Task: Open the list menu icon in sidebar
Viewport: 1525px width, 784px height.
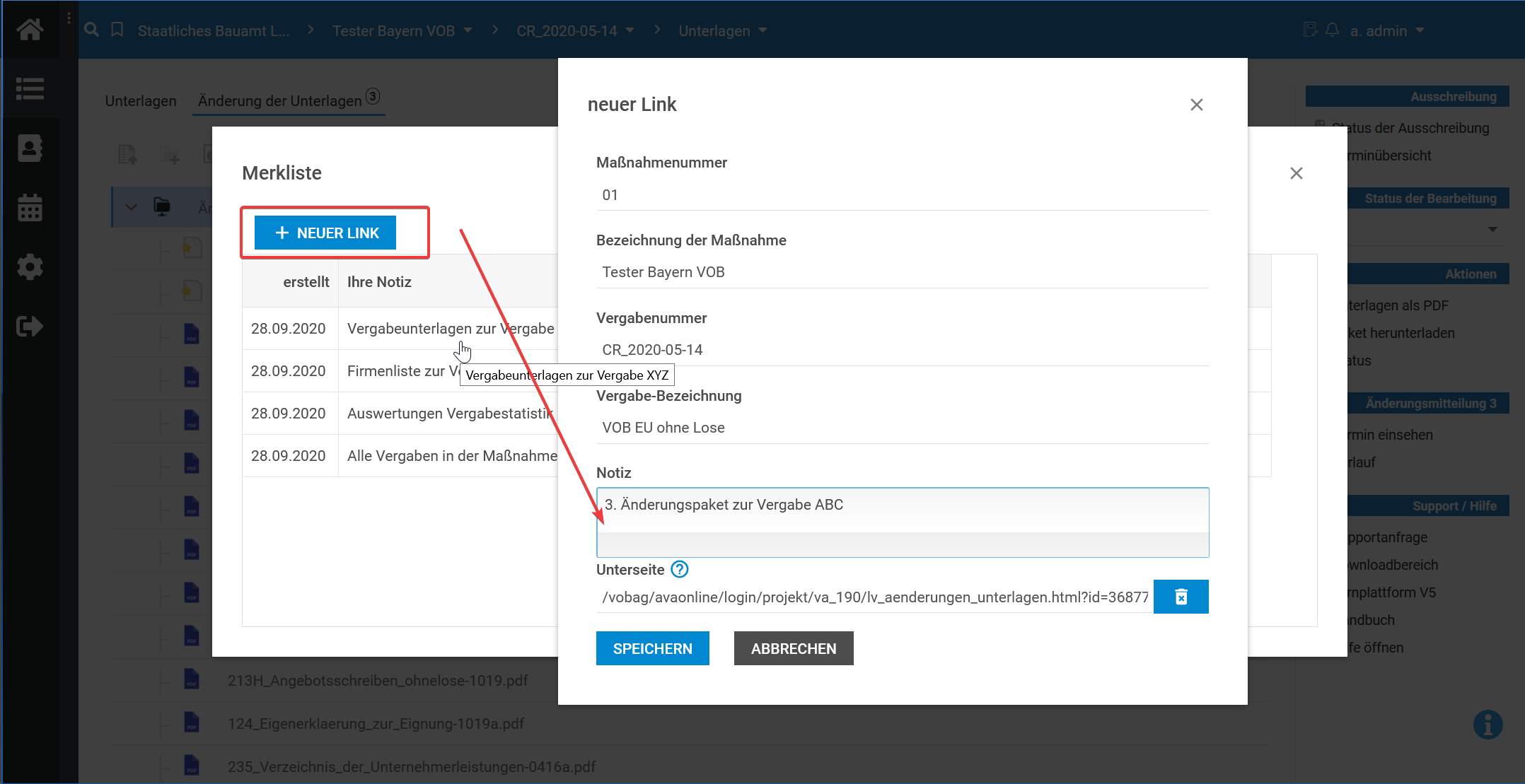Action: pos(30,88)
